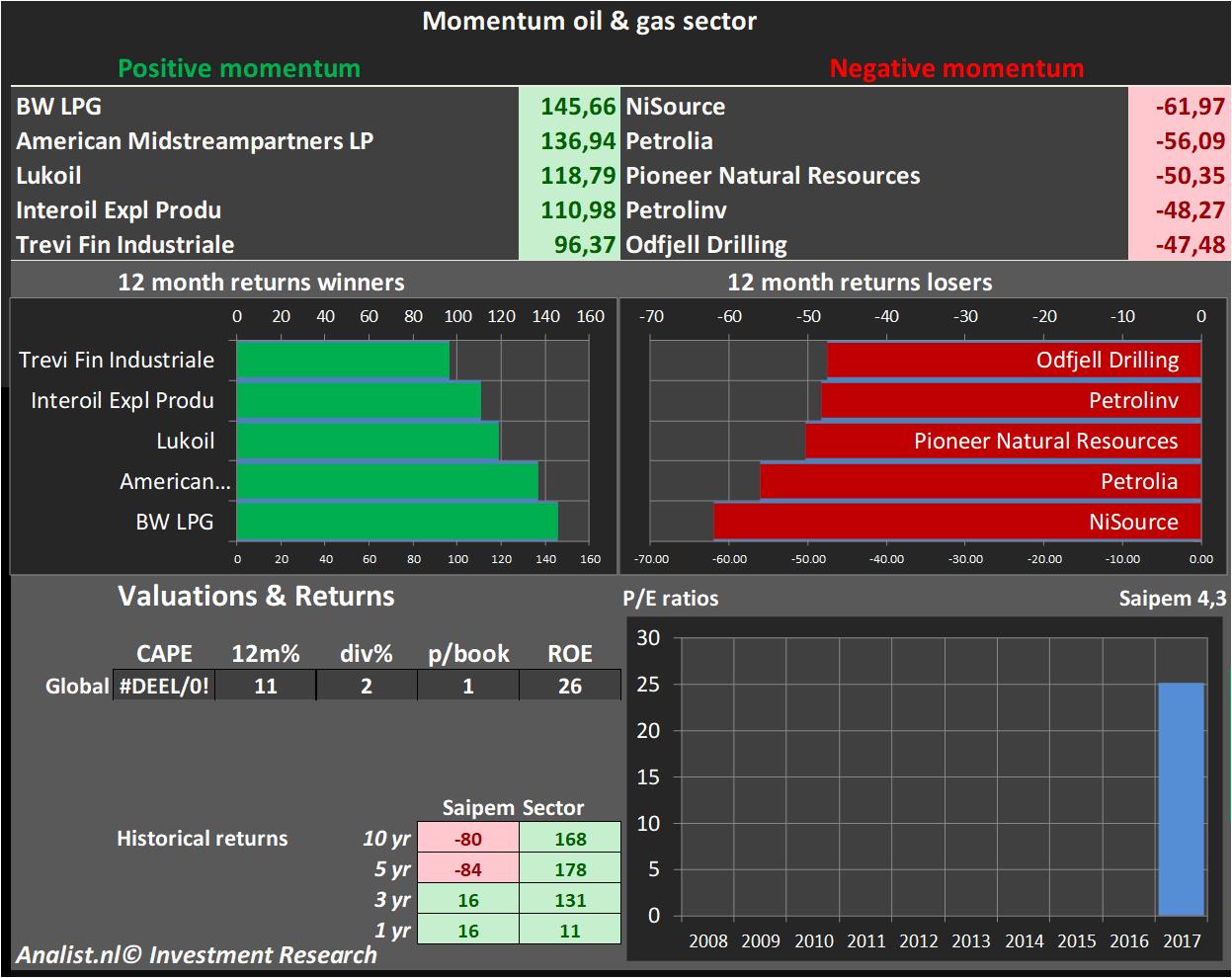The width and height of the screenshot is (1232, 978).
Task: Select the -61,97 value cell for NiSource
Action: (x=1178, y=107)
